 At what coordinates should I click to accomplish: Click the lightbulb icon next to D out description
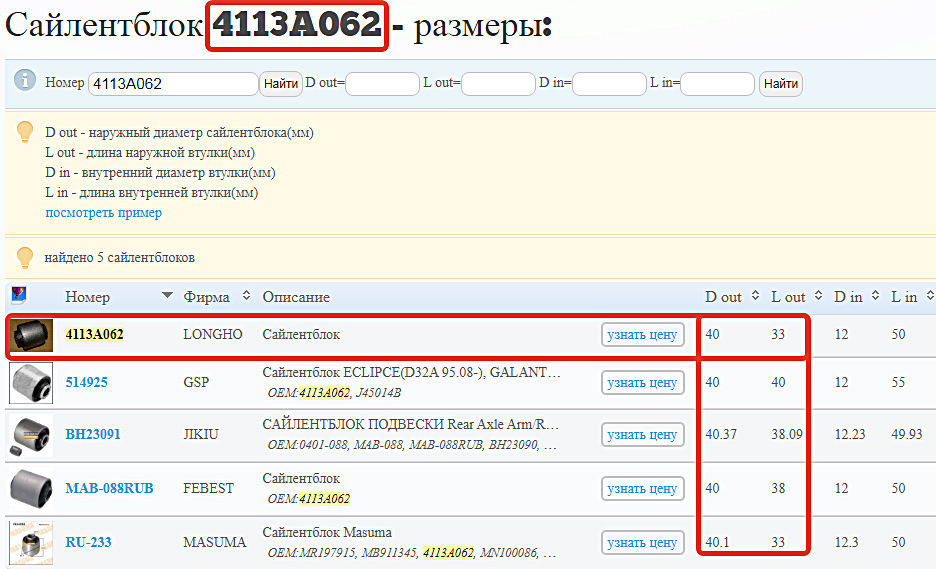click(x=25, y=131)
